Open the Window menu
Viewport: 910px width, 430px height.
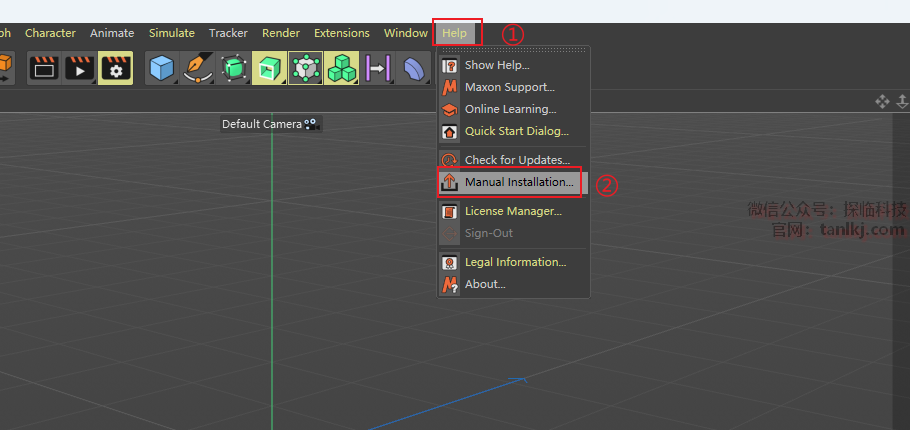click(405, 33)
